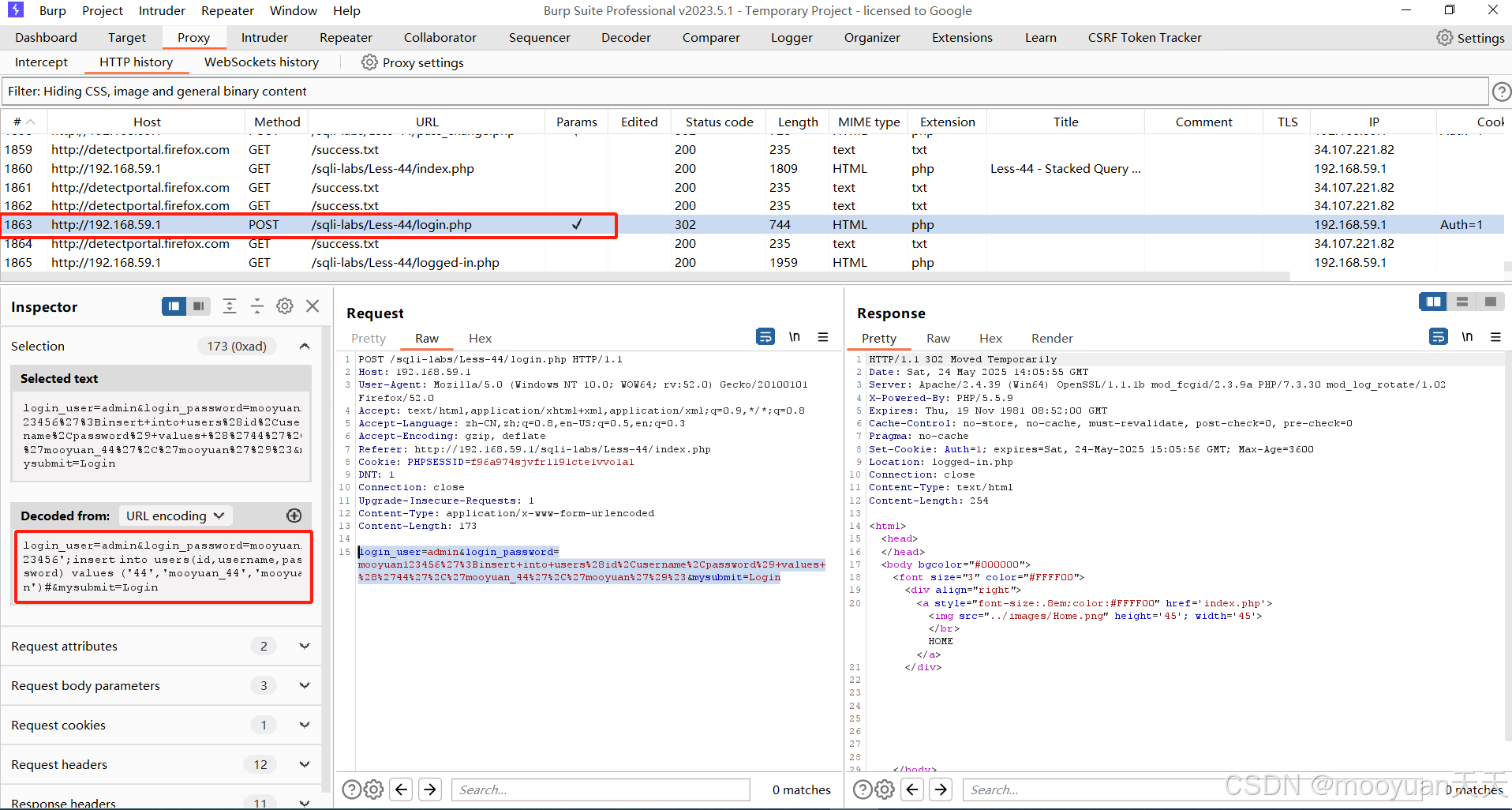
Task: Toggle Request message word wrap icon
Action: 765,337
